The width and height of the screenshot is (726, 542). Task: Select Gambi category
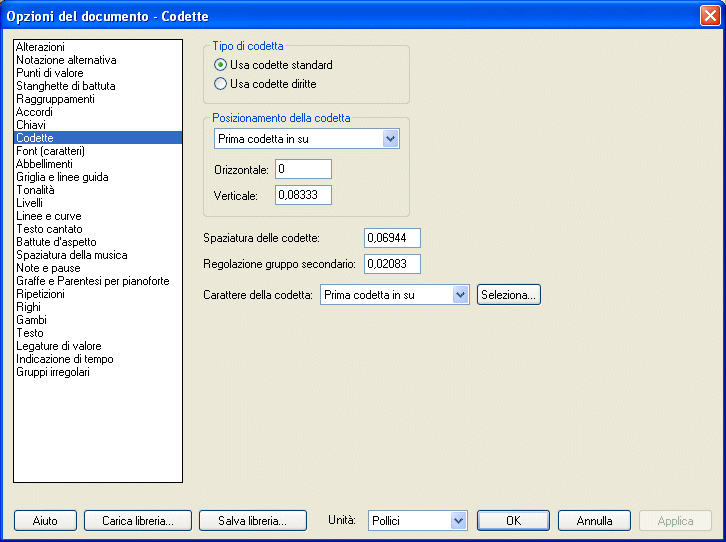tap(98, 319)
